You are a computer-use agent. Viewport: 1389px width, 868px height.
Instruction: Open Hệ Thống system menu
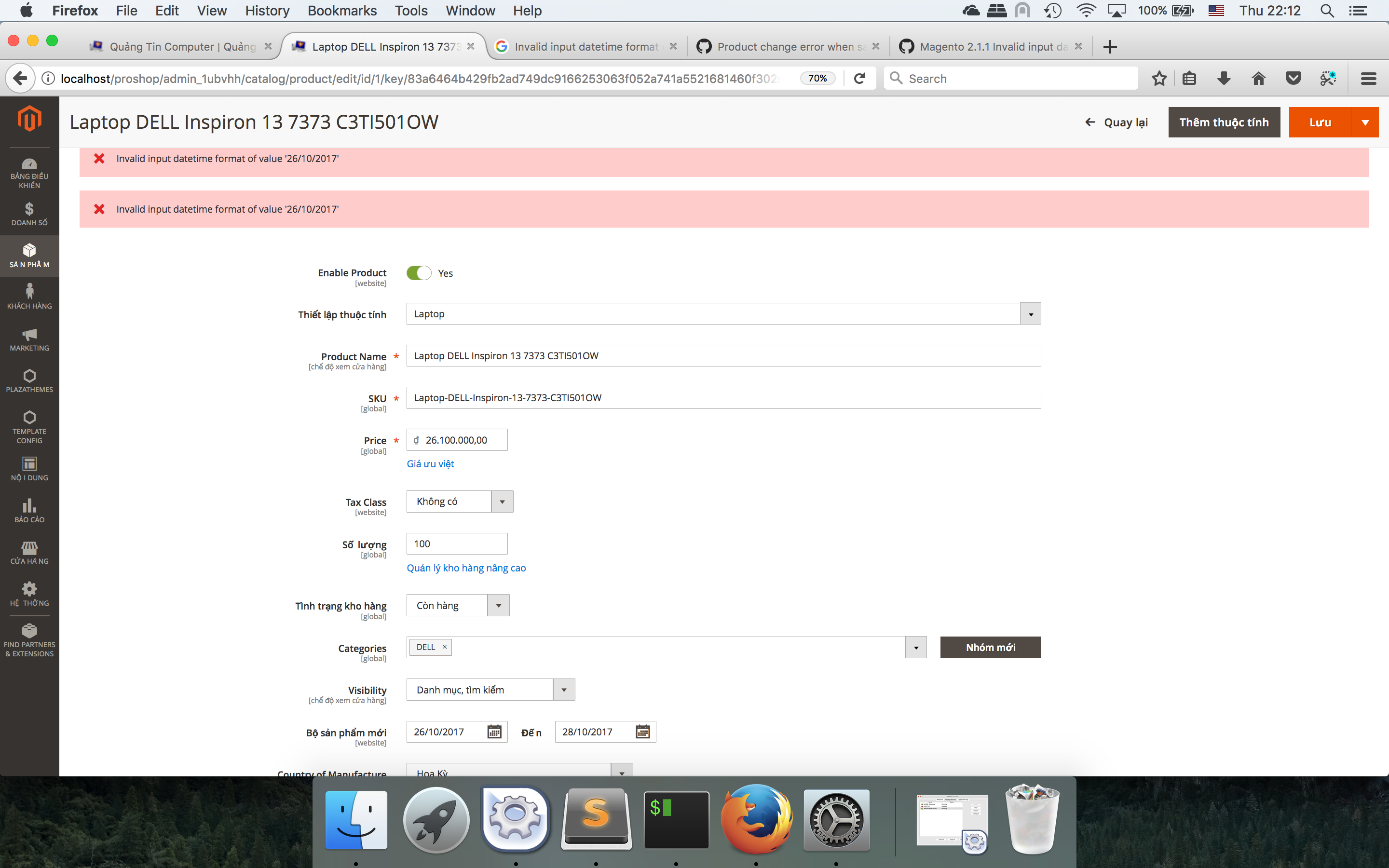pyautogui.click(x=29, y=594)
